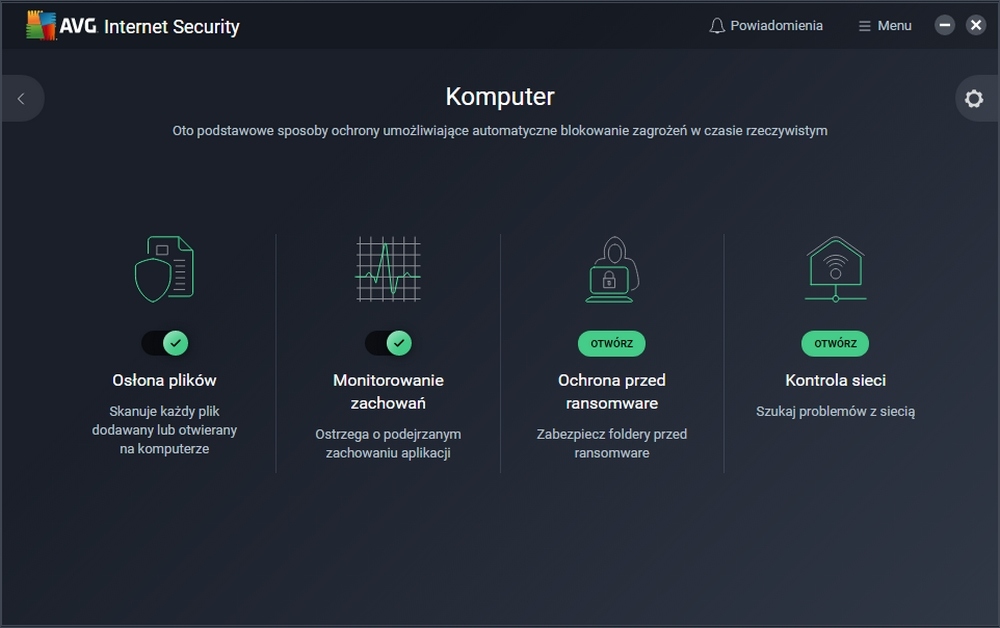Click the network house Wi-Fi icon
Image resolution: width=1000 pixels, height=628 pixels.
[835, 268]
